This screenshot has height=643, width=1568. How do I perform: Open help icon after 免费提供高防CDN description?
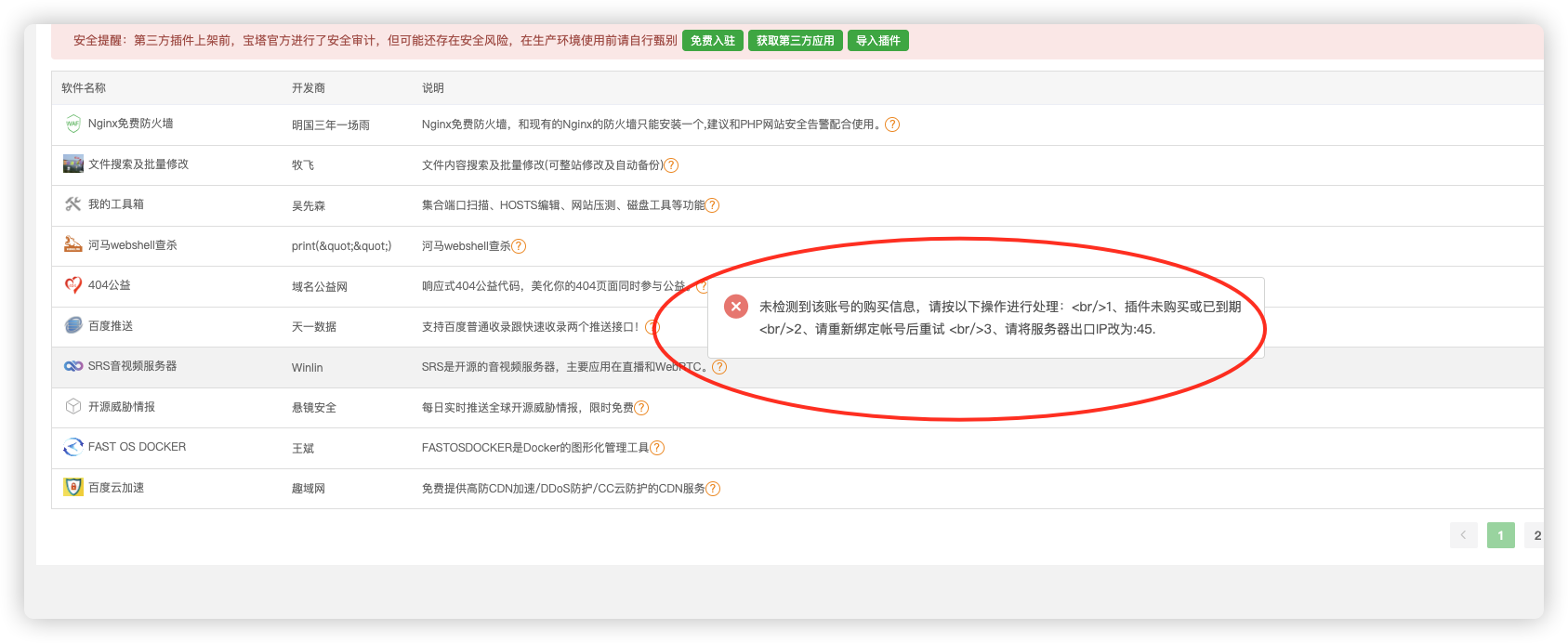click(713, 489)
